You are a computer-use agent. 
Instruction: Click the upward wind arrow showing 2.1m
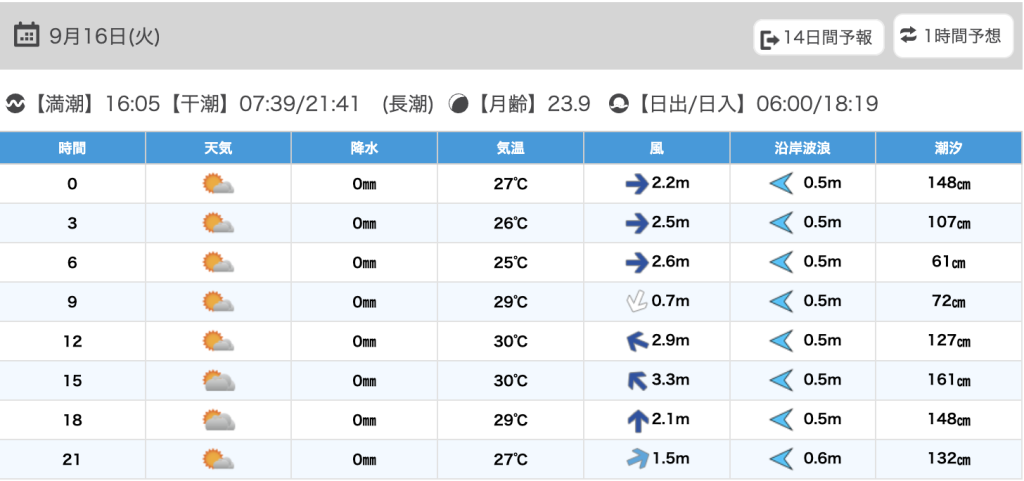pyautogui.click(x=637, y=420)
